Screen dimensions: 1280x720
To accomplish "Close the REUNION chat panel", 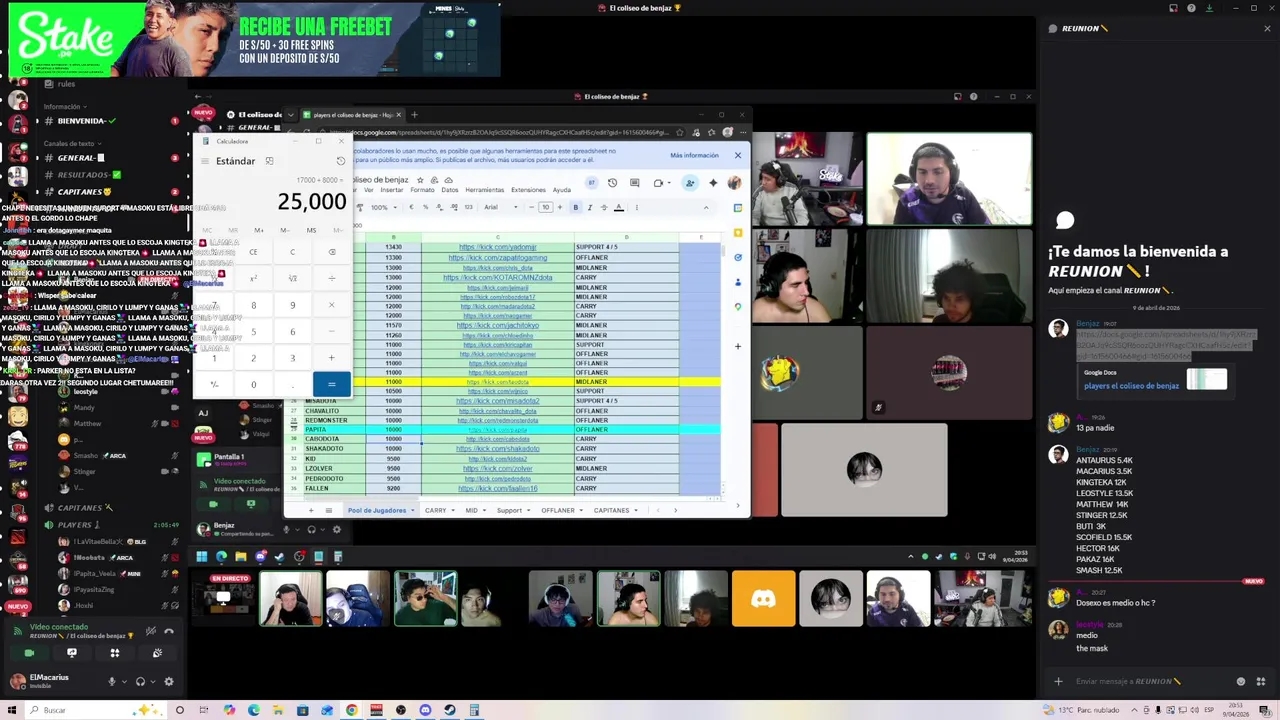I will (1267, 28).
